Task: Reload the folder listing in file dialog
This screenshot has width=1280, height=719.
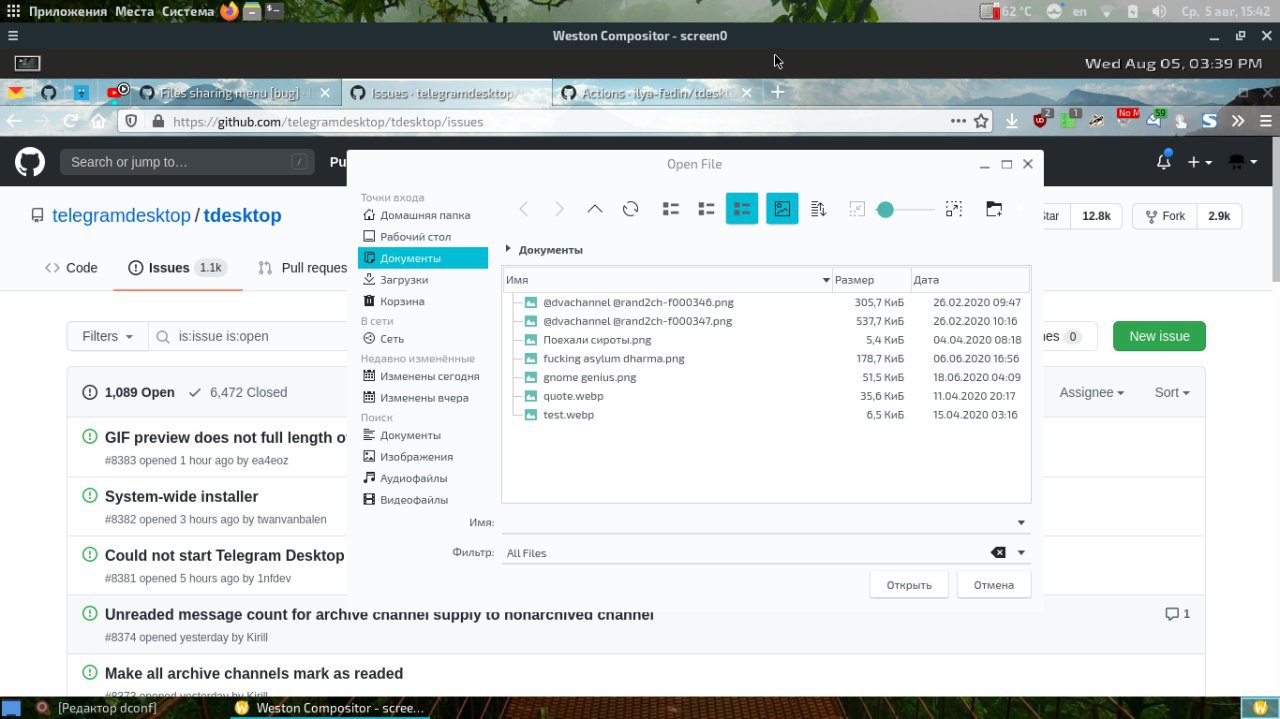Action: tap(630, 209)
